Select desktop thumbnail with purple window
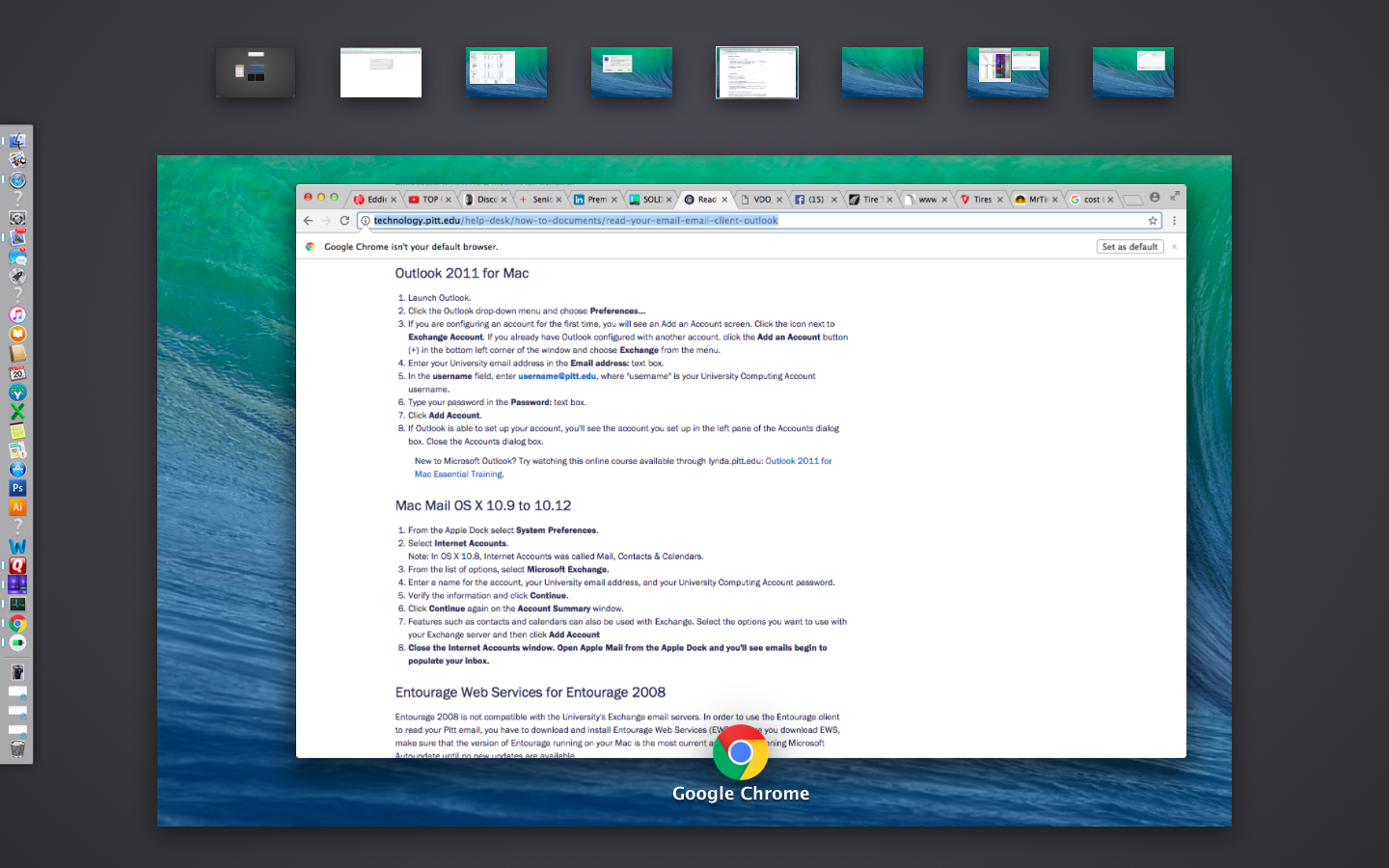Viewport: 1389px width, 868px height. click(1008, 72)
